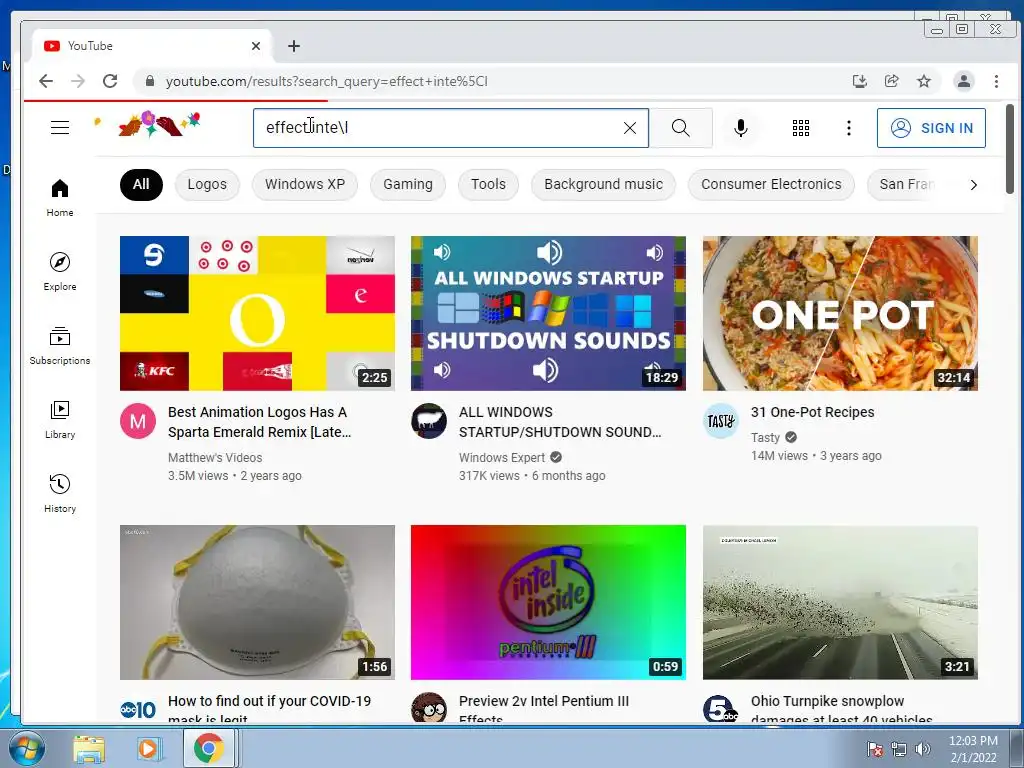Open the Chrome three-dot menu

point(996,81)
